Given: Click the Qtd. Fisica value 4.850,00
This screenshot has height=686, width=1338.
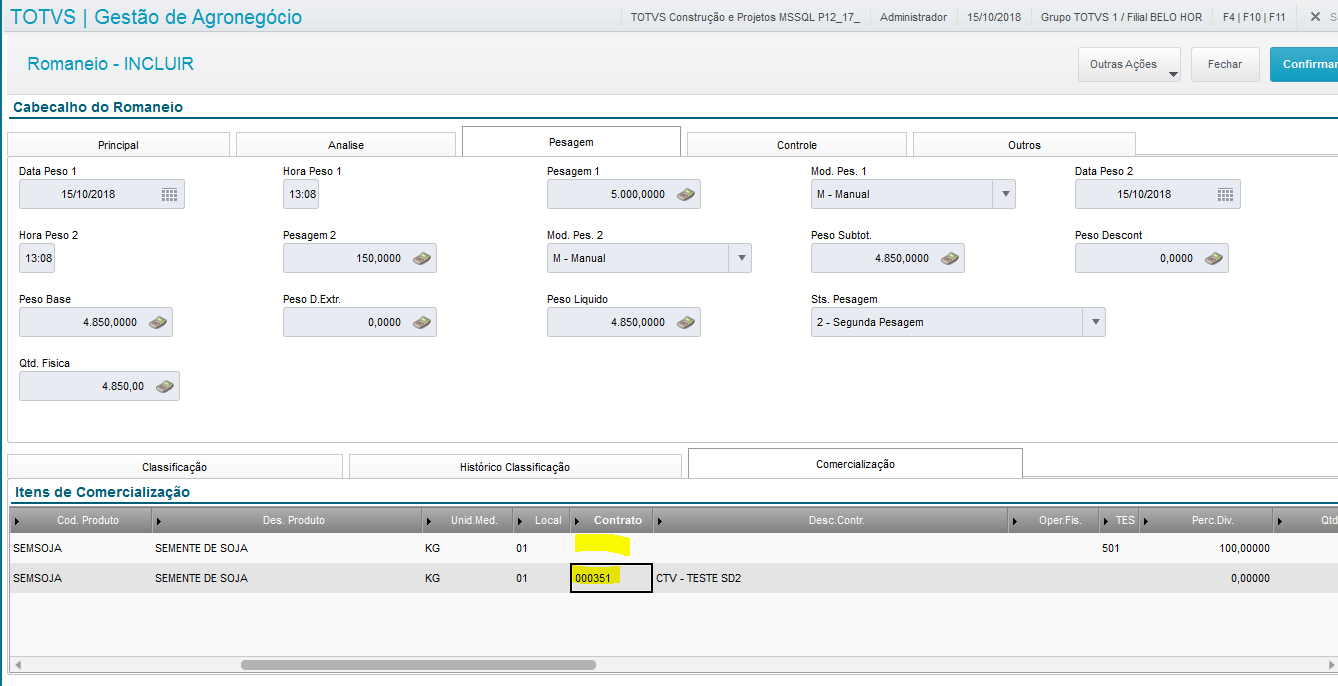Looking at the screenshot, I should 123,386.
